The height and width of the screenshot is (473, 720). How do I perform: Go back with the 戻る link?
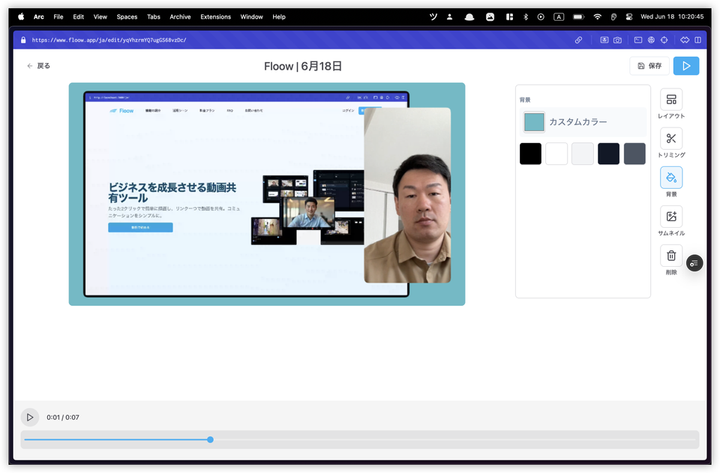coord(38,66)
